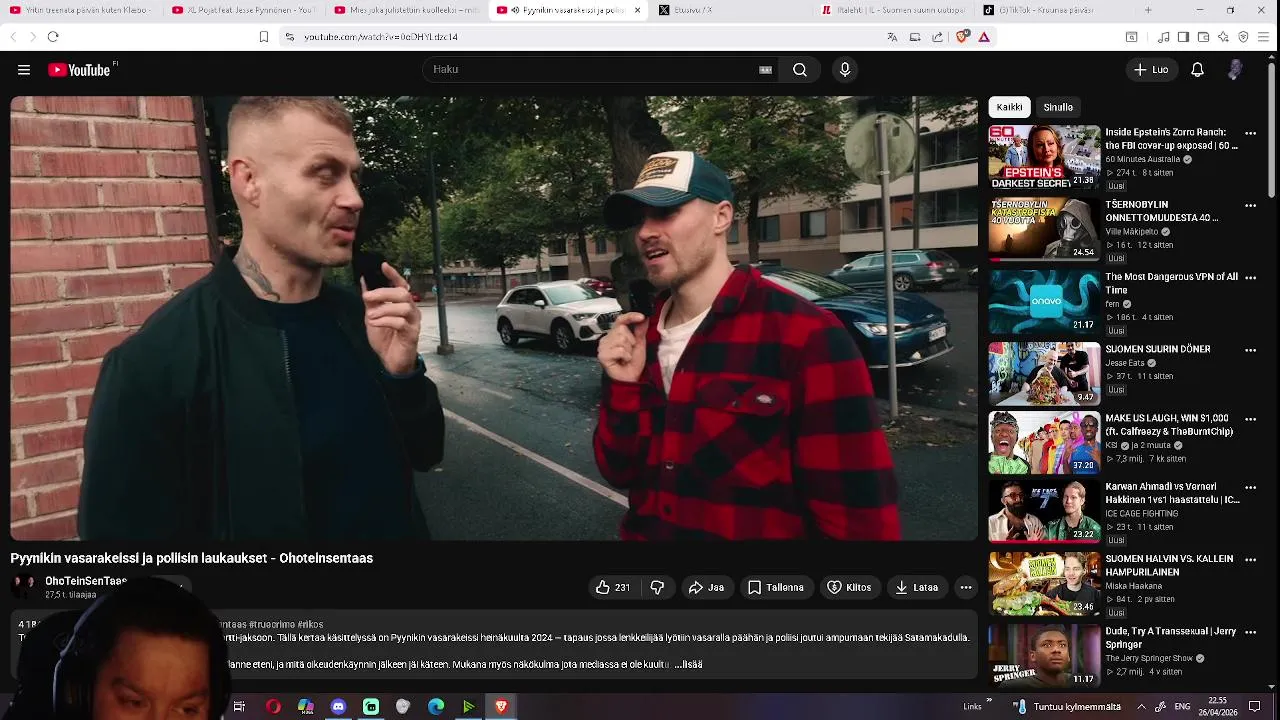The height and width of the screenshot is (720, 1280).
Task: Switch to the Iltalehti browser tab
Action: pos(892,10)
